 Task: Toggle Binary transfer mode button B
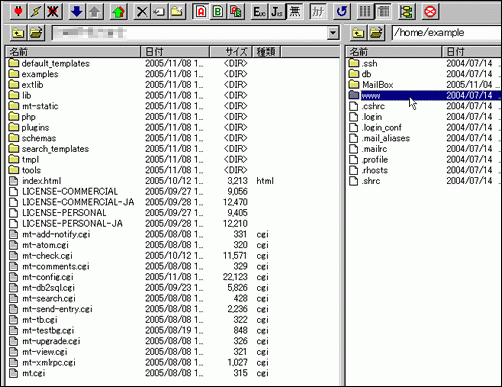[x=218, y=12]
